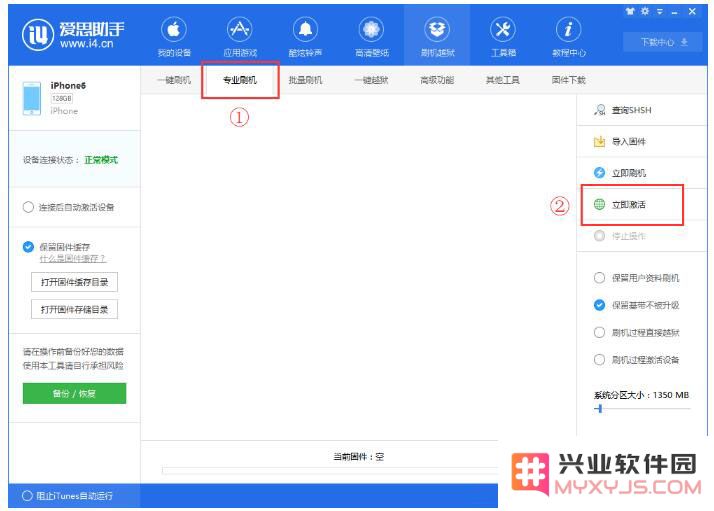Image resolution: width=714 pixels, height=511 pixels.
Task: Open 什么是固件缓存？ link
Action: (x=73, y=259)
